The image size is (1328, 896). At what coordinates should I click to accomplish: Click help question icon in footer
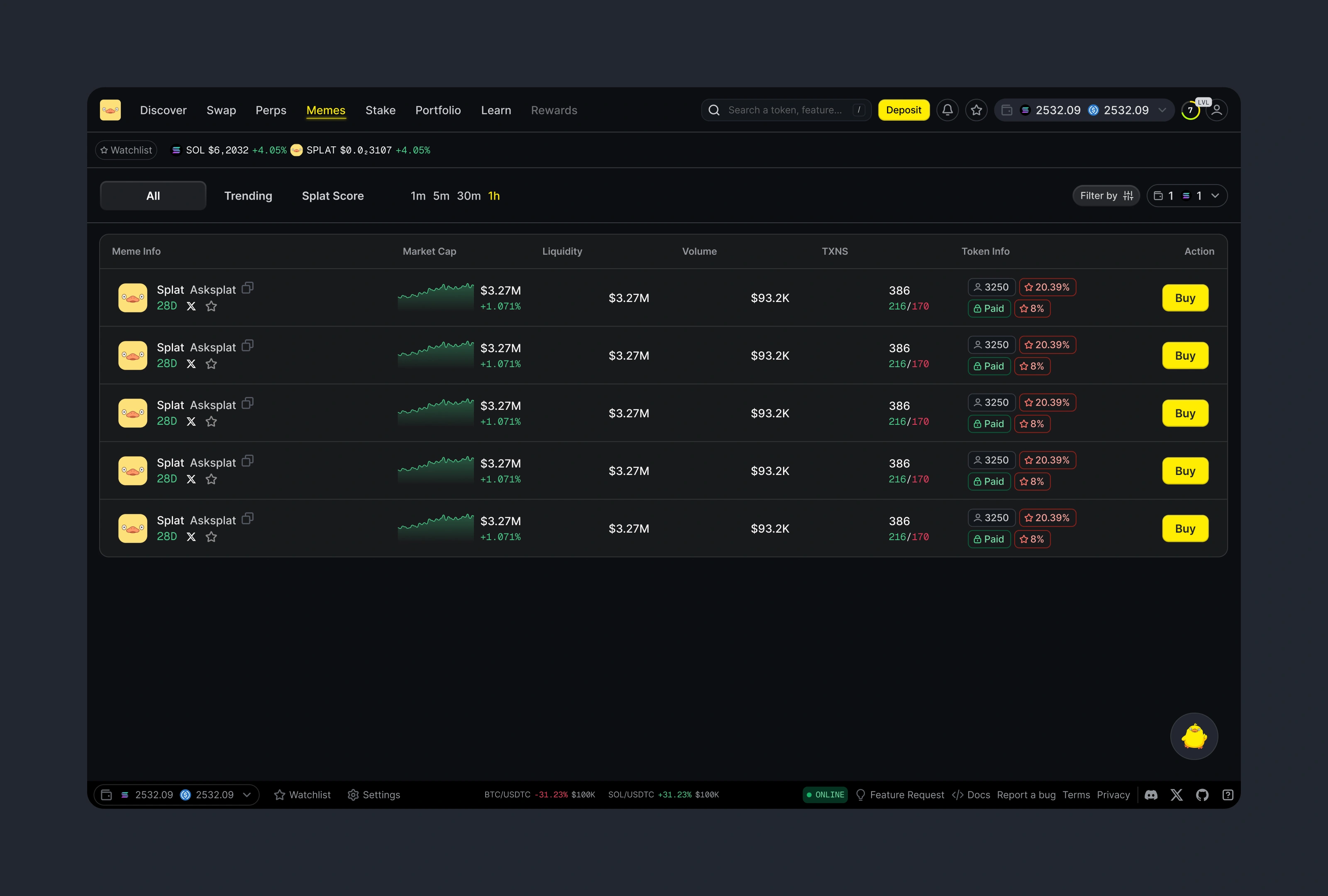coord(1228,794)
